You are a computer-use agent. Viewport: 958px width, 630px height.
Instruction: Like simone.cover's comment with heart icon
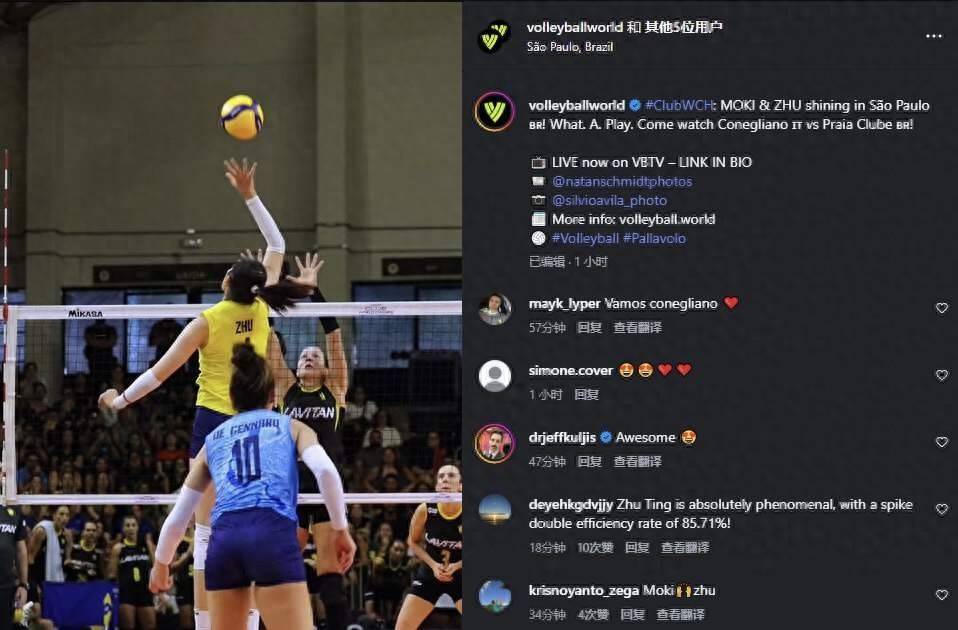[942, 375]
